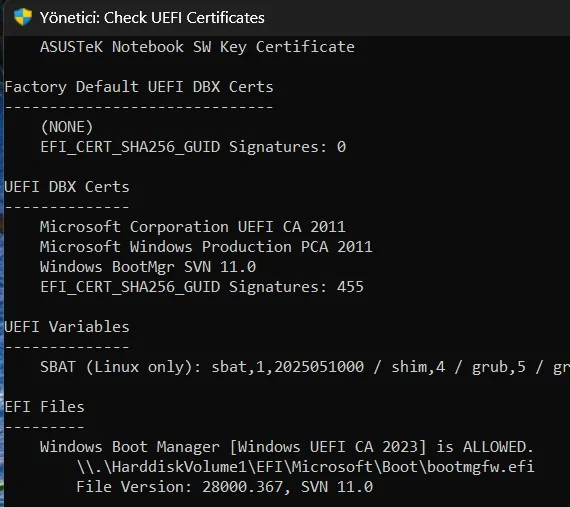Click the 'File Version: 28000.367' line

tap(225, 487)
